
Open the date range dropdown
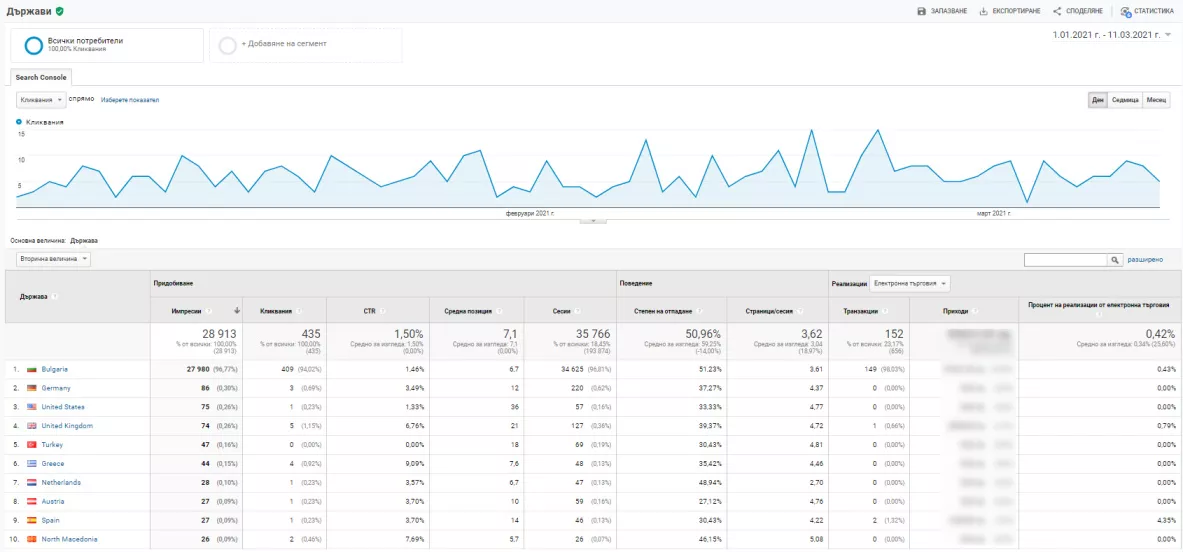(x=1113, y=35)
